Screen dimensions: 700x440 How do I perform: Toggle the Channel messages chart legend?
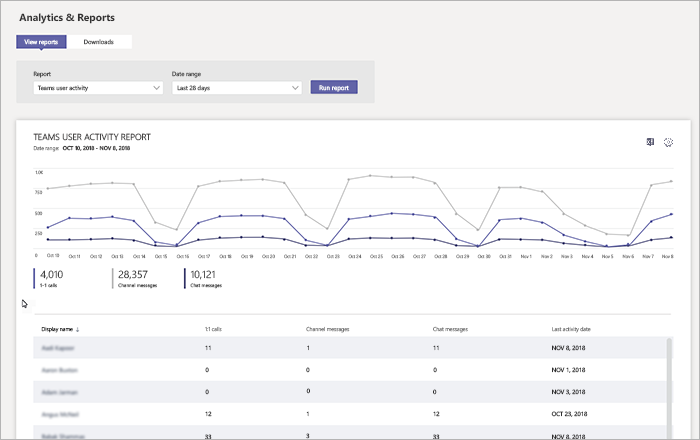coord(135,277)
